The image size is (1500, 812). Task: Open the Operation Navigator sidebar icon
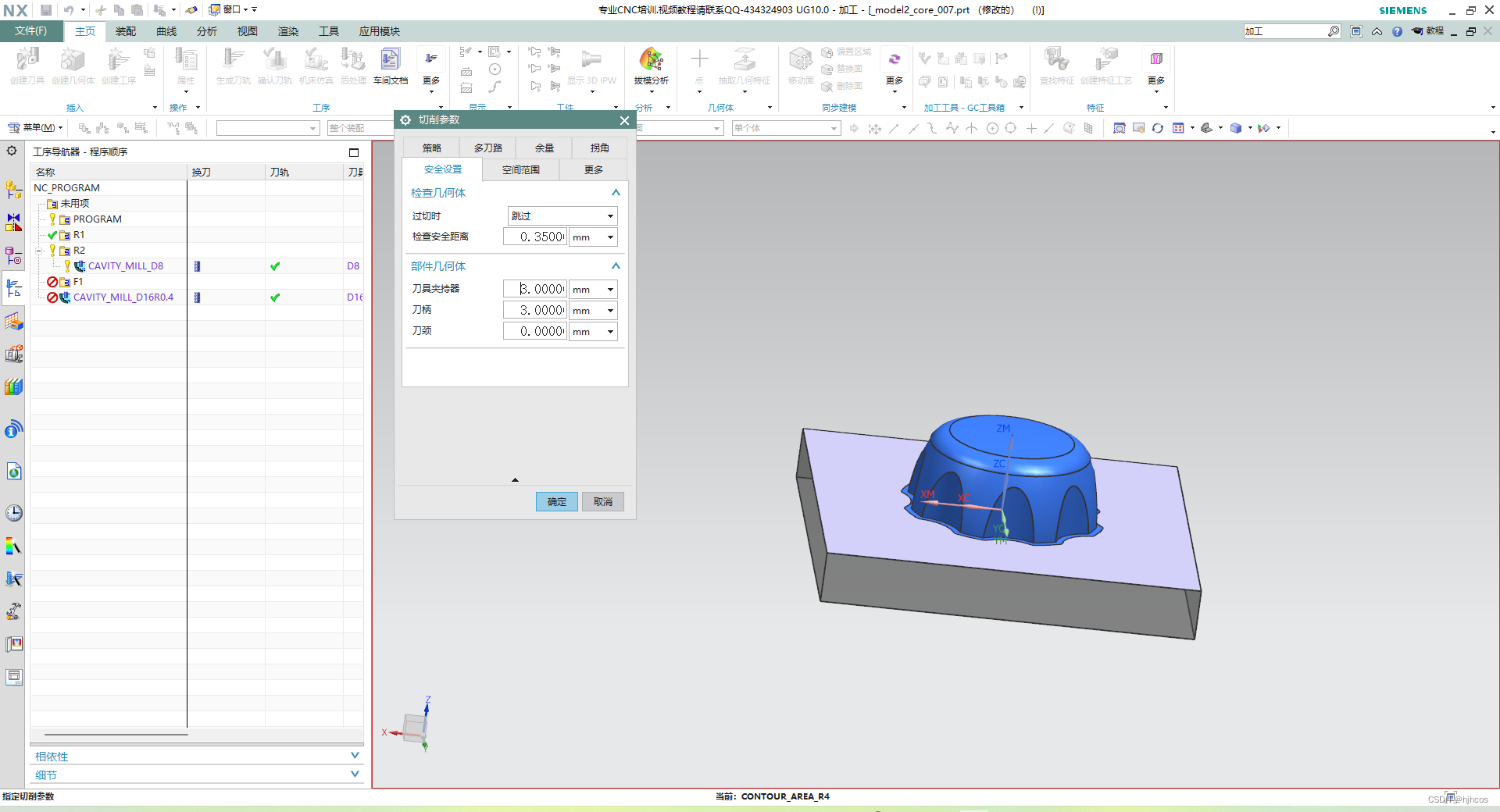(13, 288)
